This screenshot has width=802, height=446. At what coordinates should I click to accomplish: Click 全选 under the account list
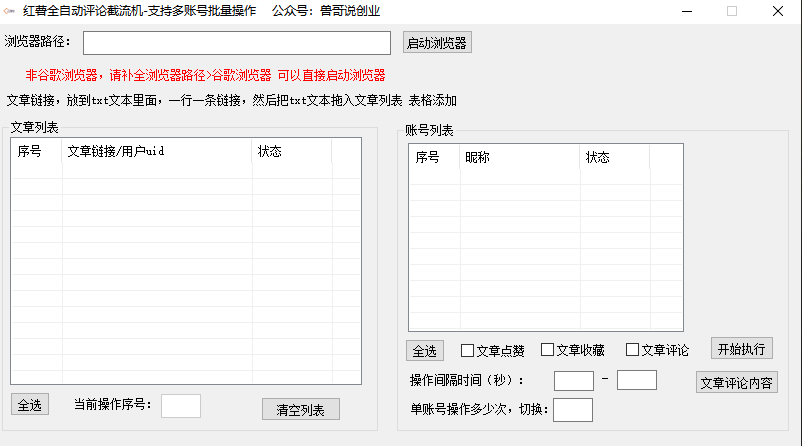[x=425, y=350]
